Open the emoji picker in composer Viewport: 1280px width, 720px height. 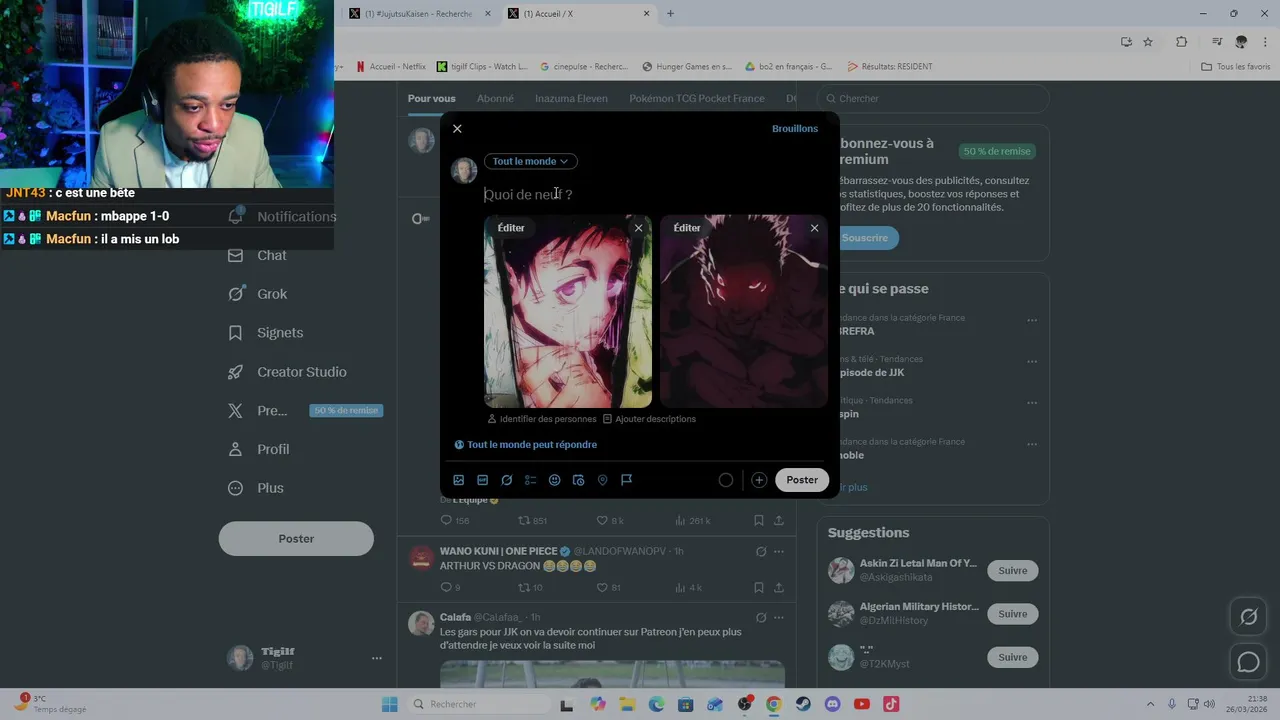[555, 480]
